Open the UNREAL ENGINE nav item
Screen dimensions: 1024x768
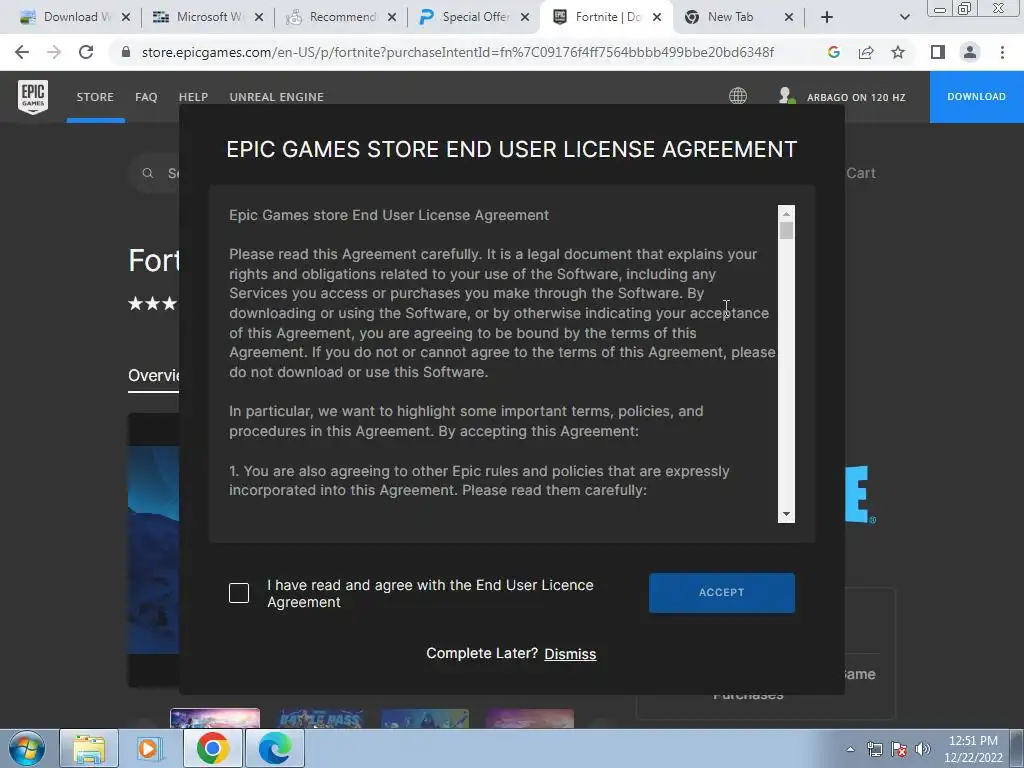tap(276, 97)
